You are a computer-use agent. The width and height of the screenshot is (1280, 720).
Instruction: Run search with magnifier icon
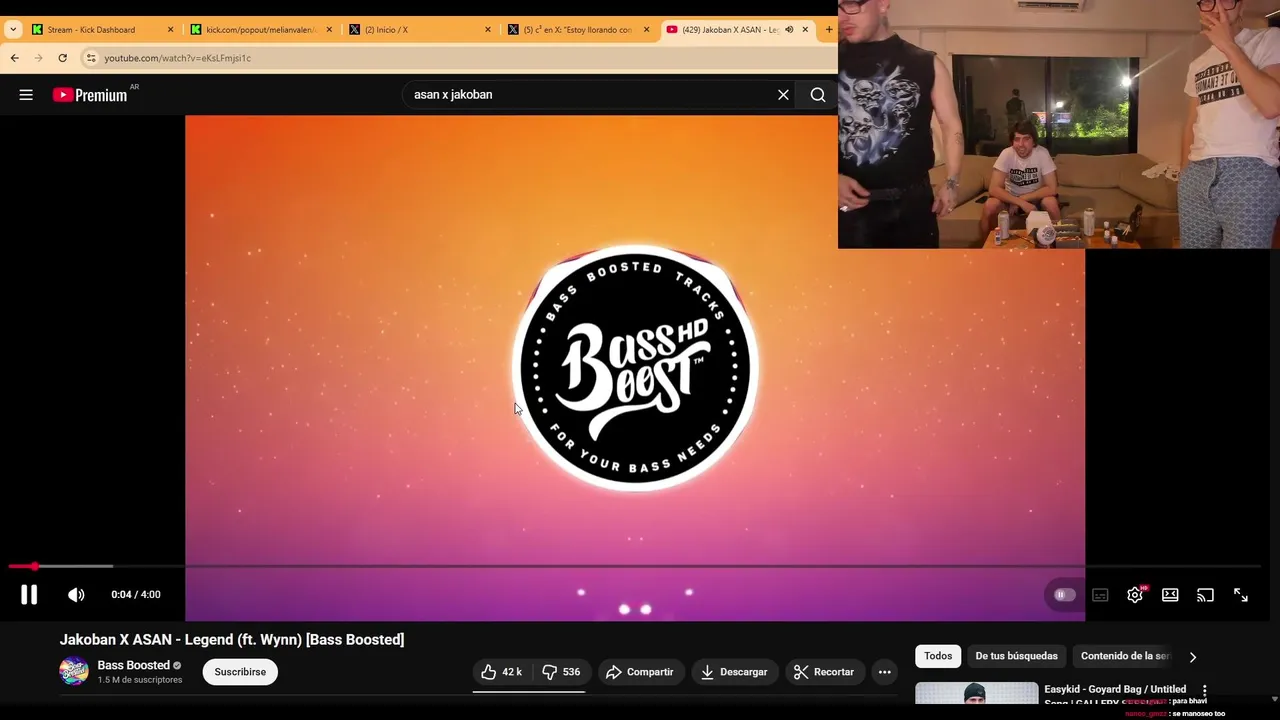[x=818, y=95]
